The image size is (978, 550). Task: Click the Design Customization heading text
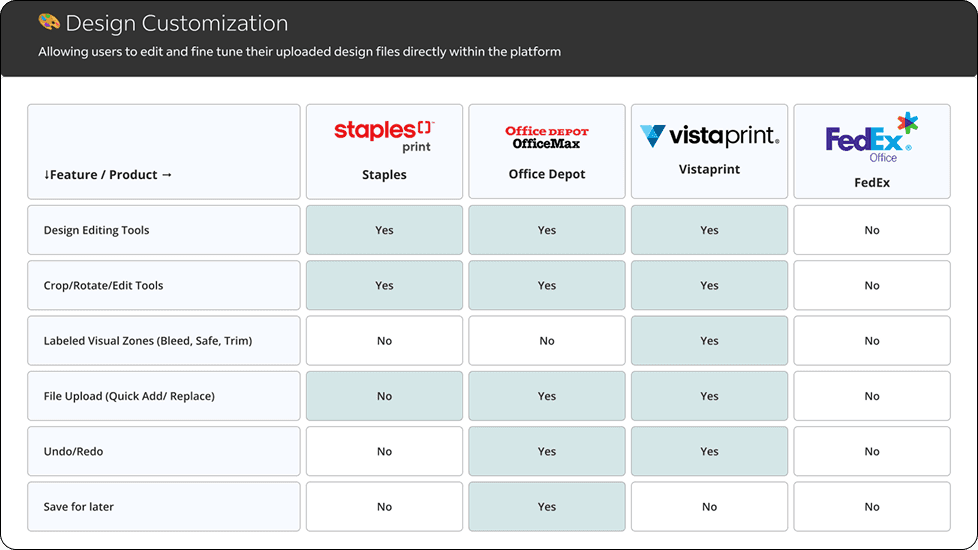point(177,23)
